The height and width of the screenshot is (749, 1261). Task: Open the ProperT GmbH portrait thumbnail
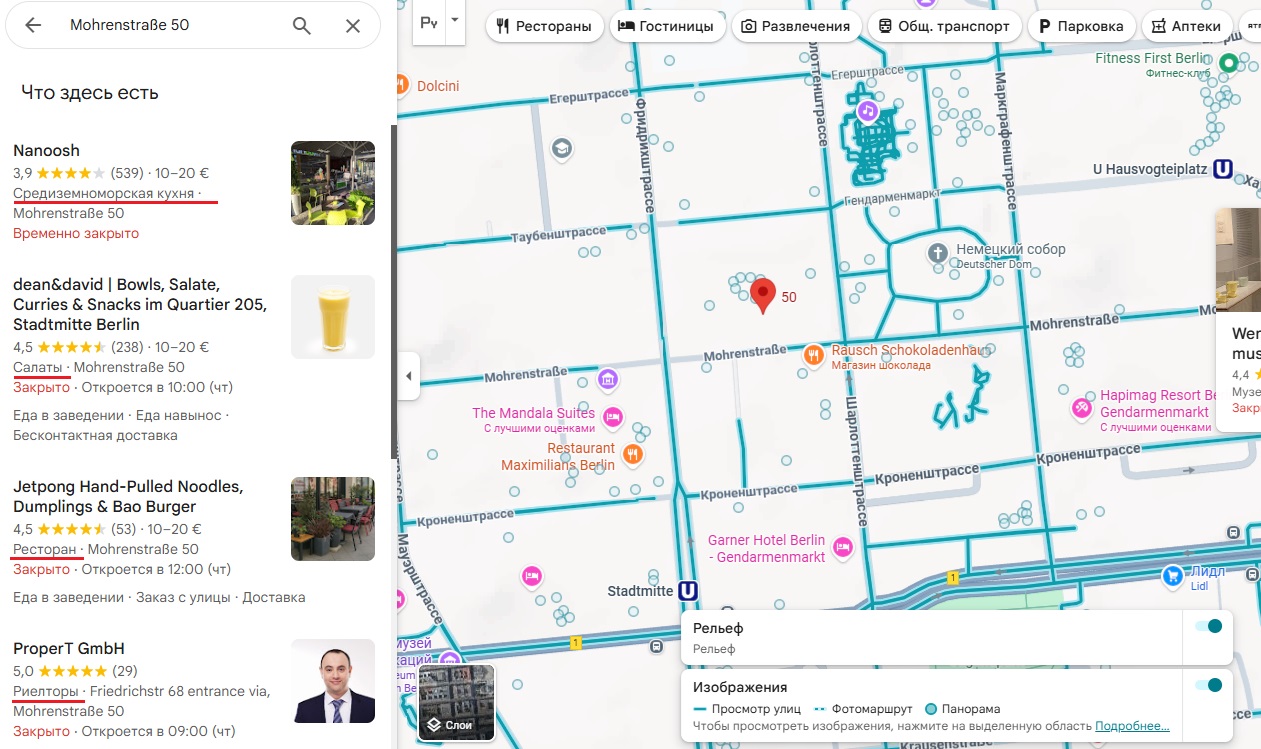[333, 681]
